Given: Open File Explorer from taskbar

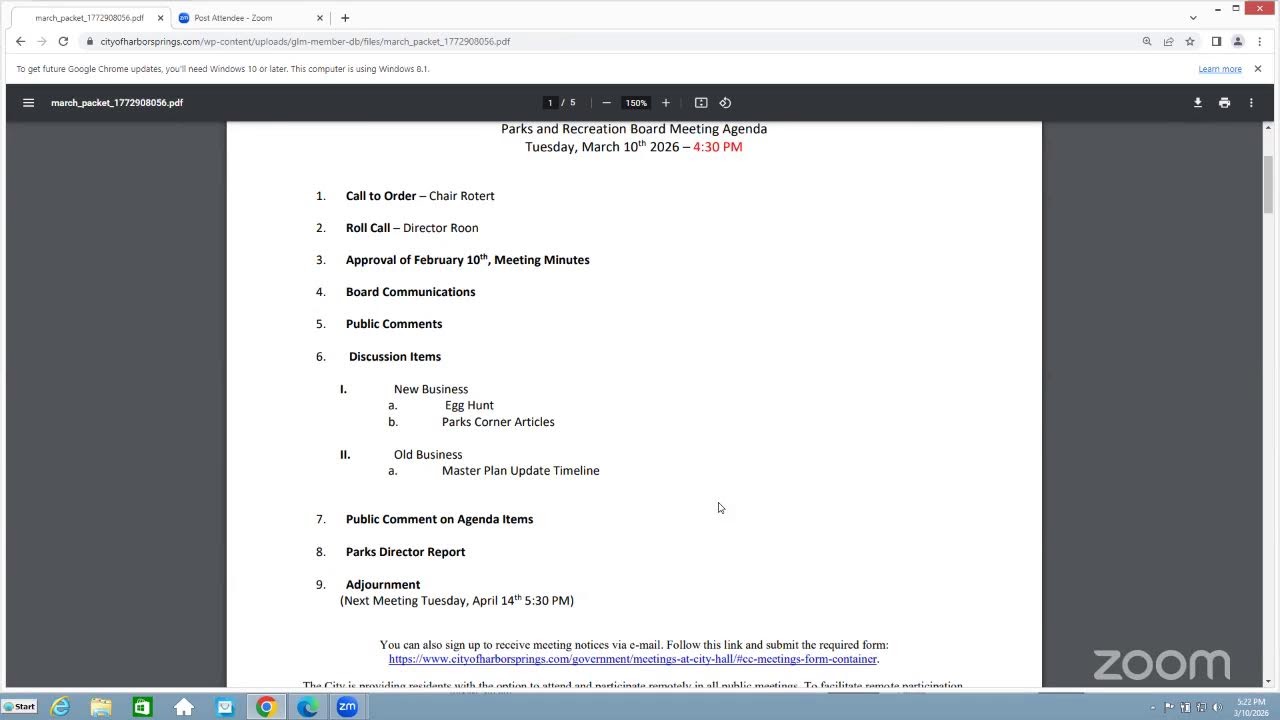Looking at the screenshot, I should (x=101, y=707).
